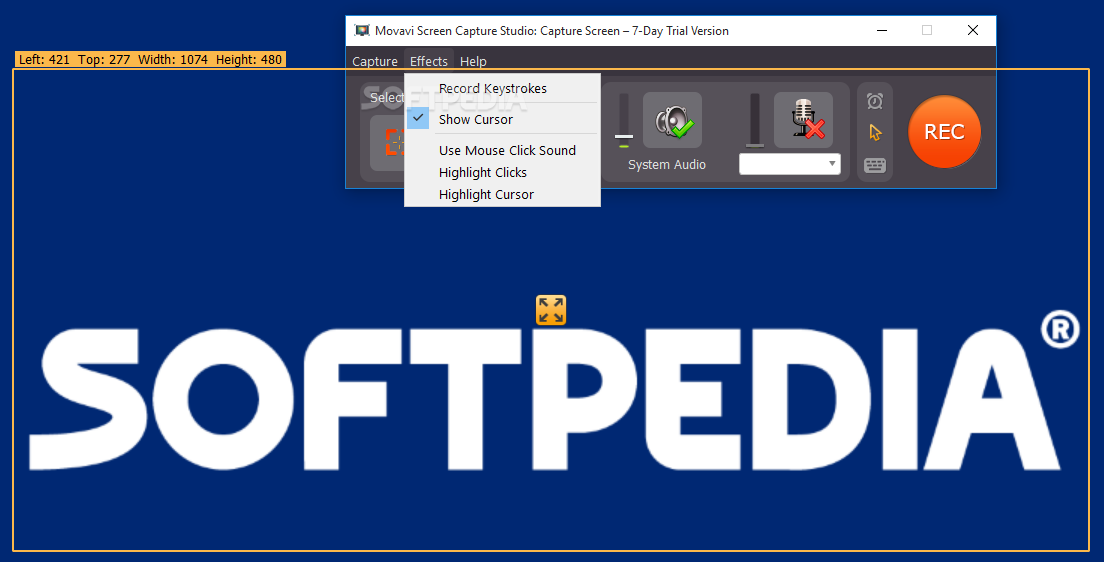Start recording with the REC button
Screen dimensions: 1104x562
click(944, 132)
